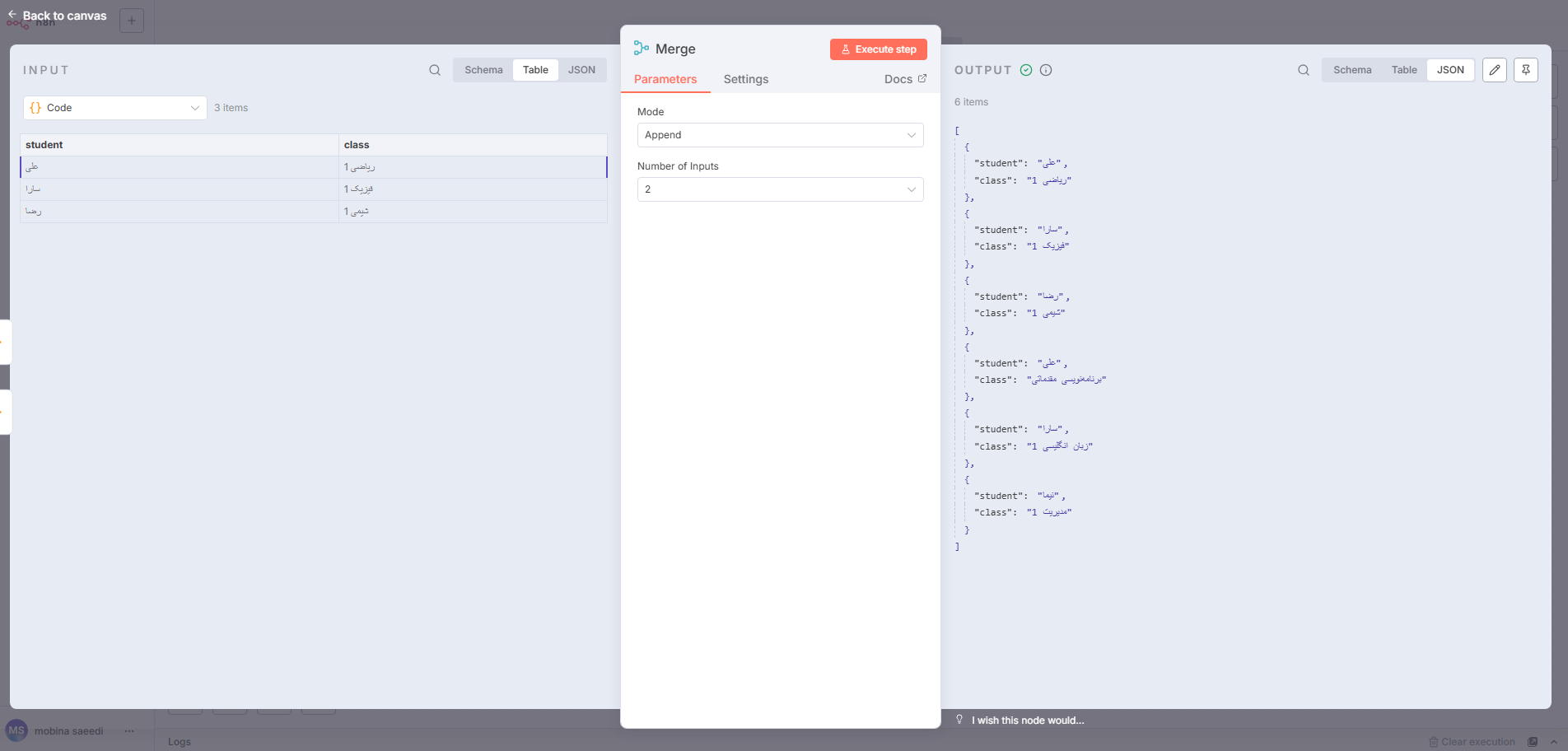Open a new tab with the plus icon
This screenshot has height=751, width=1568.
(132, 21)
